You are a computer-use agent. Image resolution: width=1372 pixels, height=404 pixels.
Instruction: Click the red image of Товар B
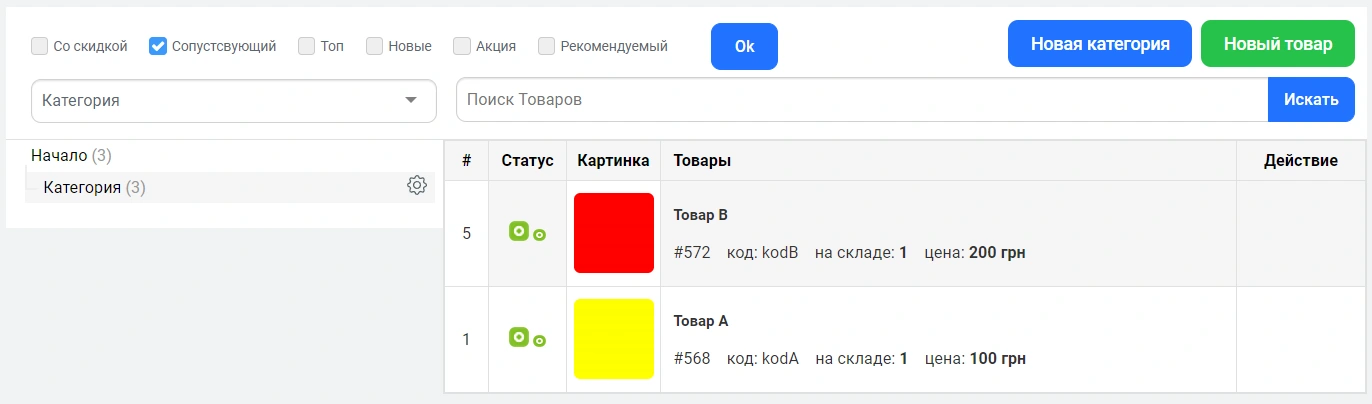614,233
